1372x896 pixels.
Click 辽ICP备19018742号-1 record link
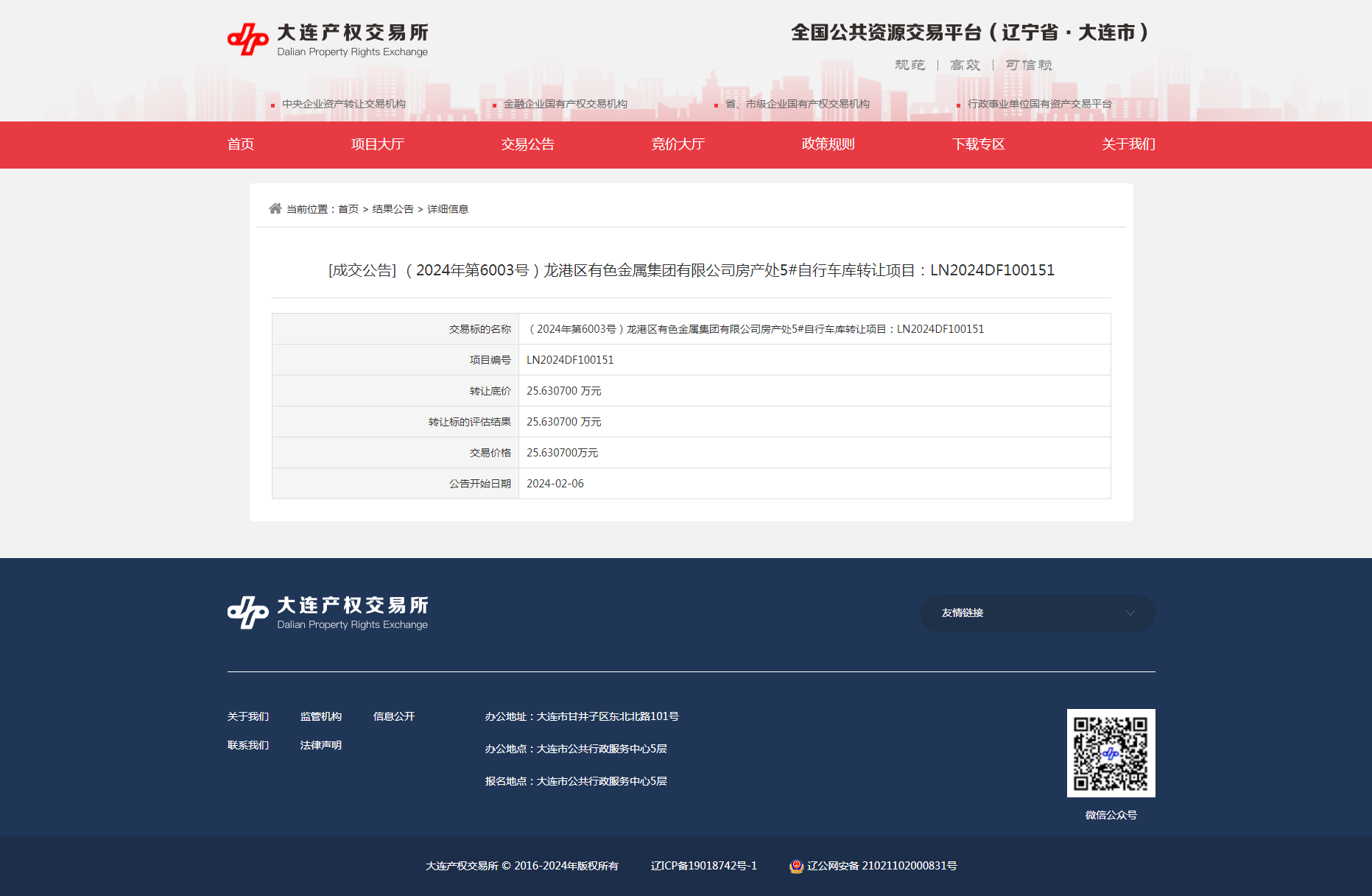[704, 866]
